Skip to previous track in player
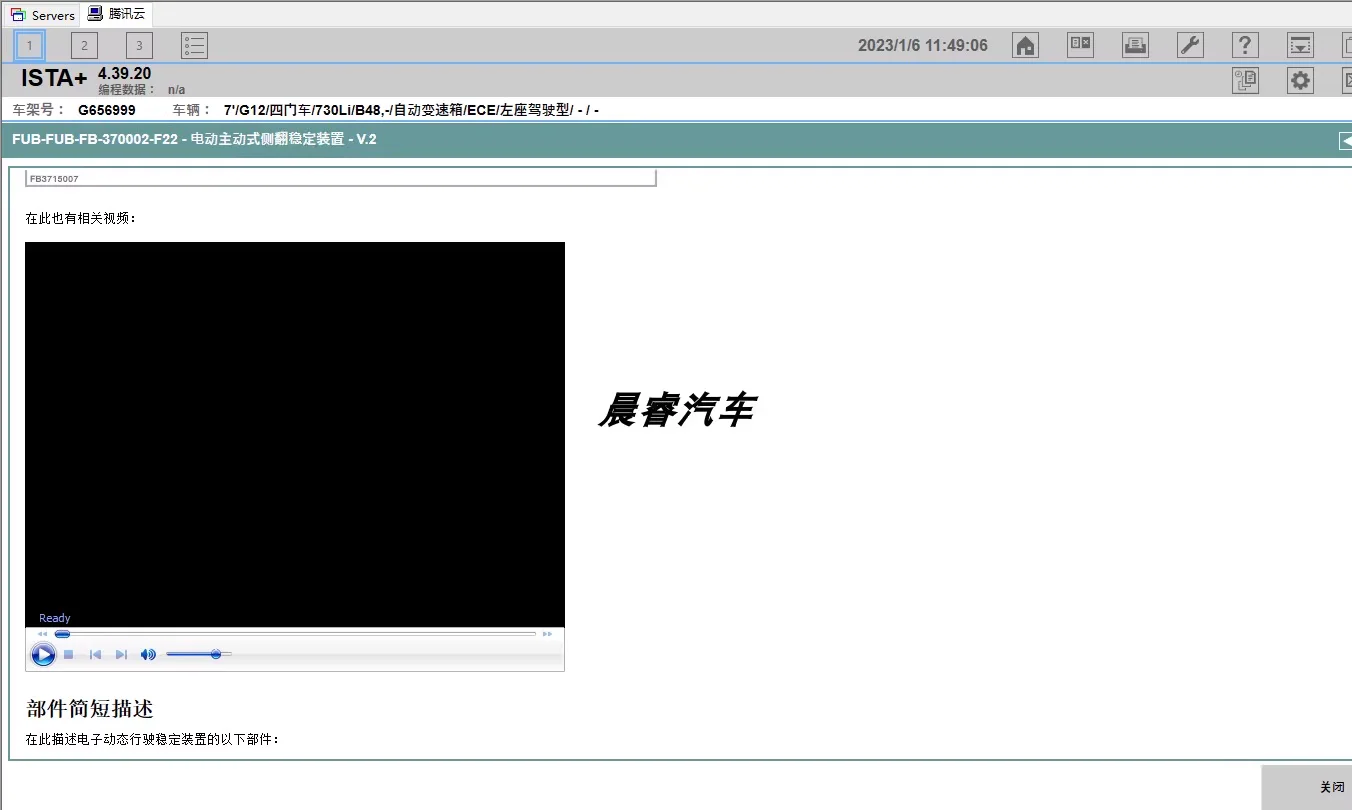 (x=96, y=655)
